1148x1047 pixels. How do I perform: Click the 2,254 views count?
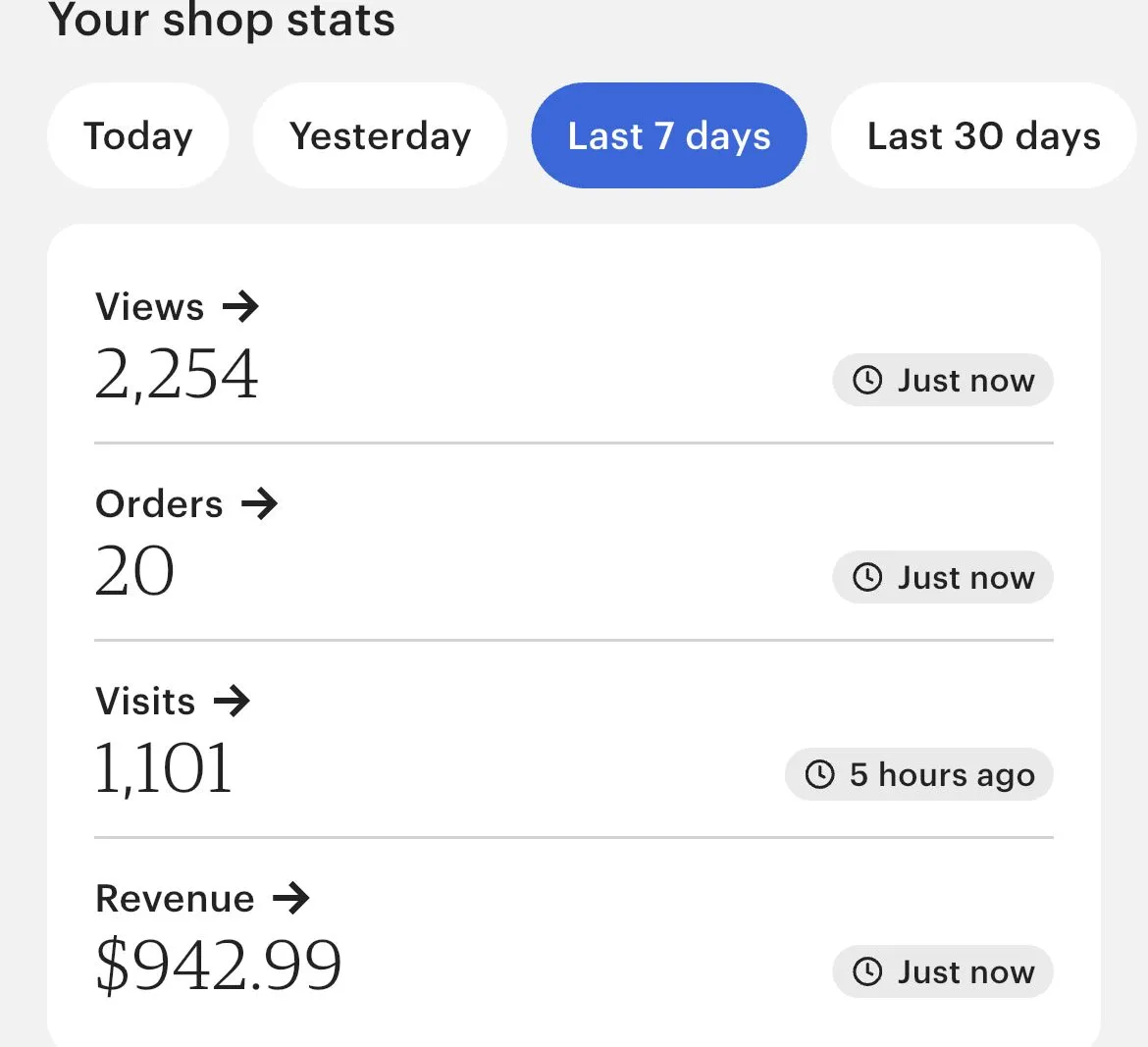[177, 375]
